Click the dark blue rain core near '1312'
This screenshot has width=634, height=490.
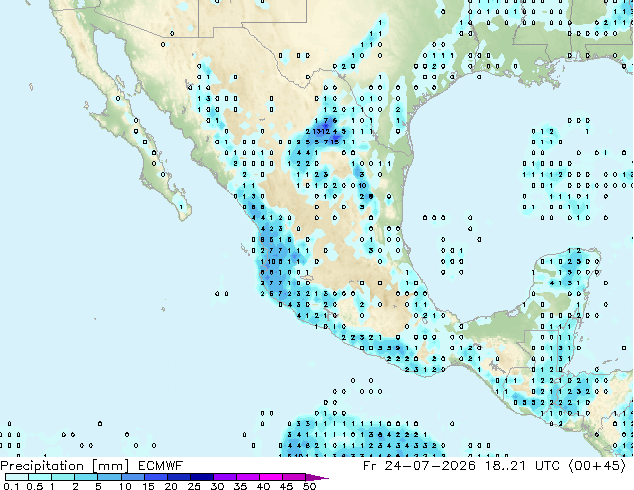point(328,125)
